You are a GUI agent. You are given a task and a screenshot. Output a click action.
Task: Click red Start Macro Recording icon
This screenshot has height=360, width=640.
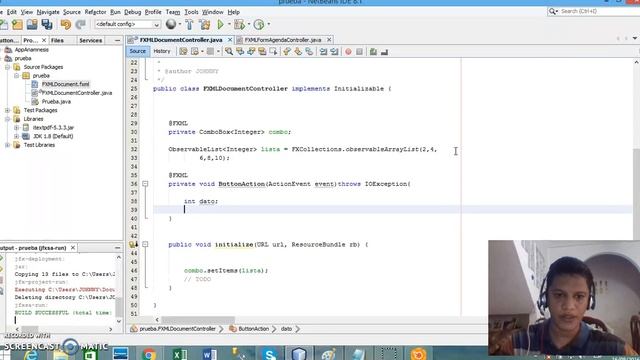(x=348, y=52)
